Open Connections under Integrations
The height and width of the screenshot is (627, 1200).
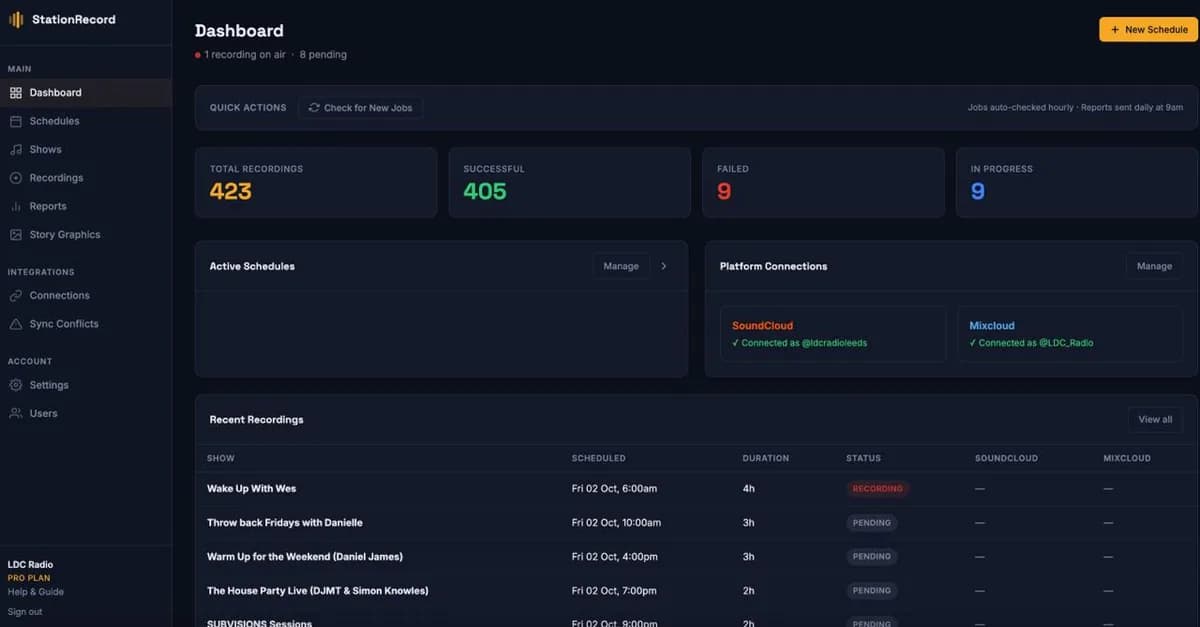click(86, 296)
